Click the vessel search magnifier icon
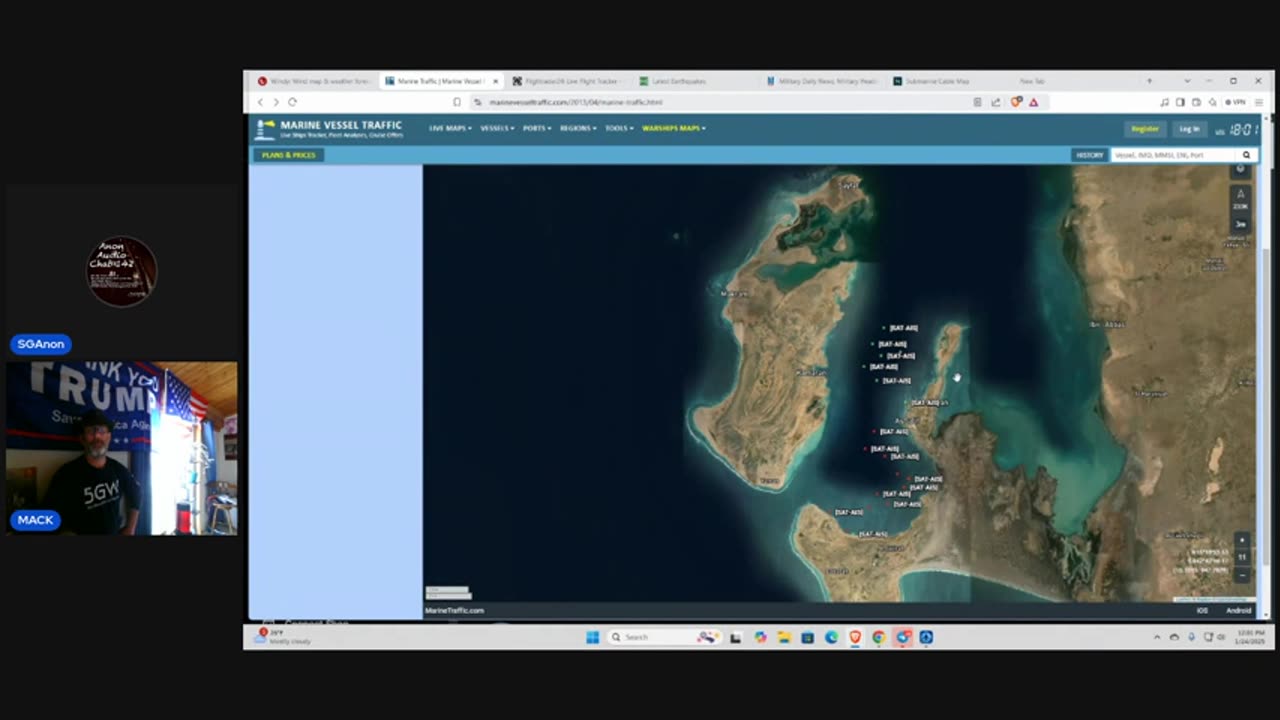This screenshot has height=720, width=1280. [x=1246, y=155]
